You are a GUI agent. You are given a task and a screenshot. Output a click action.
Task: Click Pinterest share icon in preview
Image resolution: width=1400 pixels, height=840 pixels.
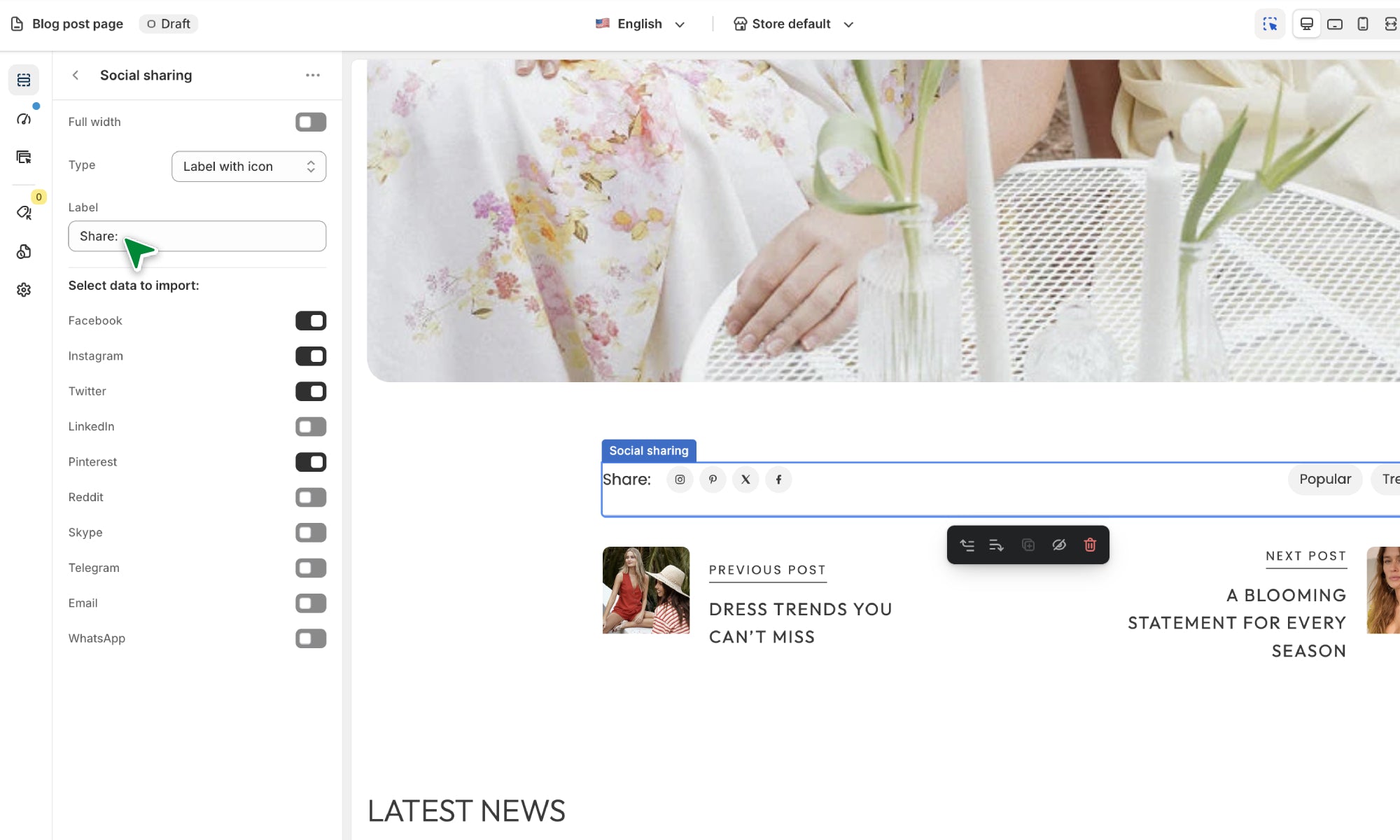(x=713, y=479)
